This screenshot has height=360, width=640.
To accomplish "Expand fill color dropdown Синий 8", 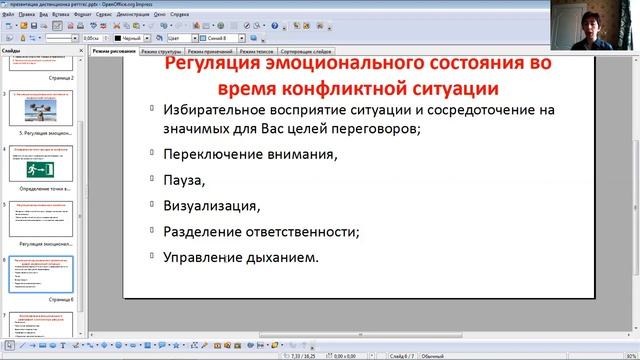I will pyautogui.click(x=241, y=38).
